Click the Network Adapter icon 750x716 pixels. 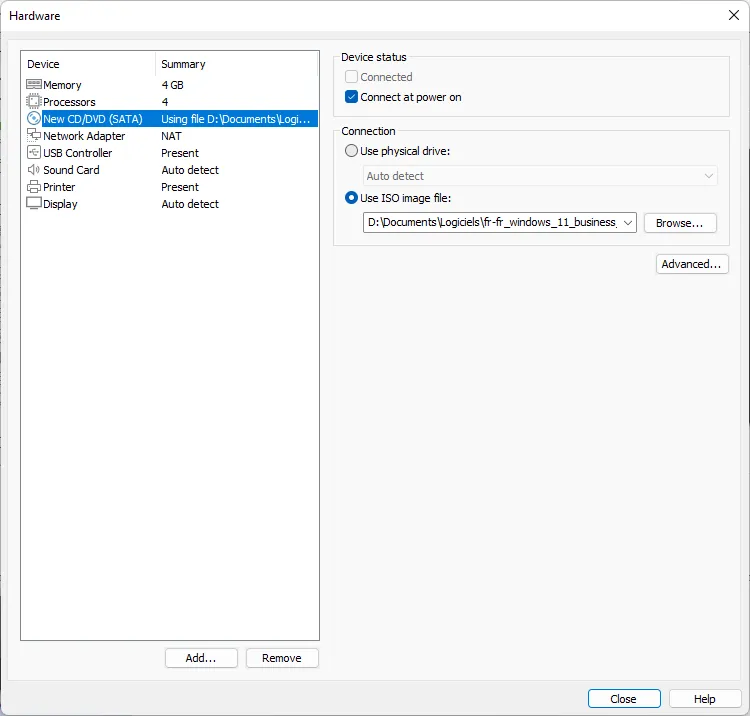(34, 136)
